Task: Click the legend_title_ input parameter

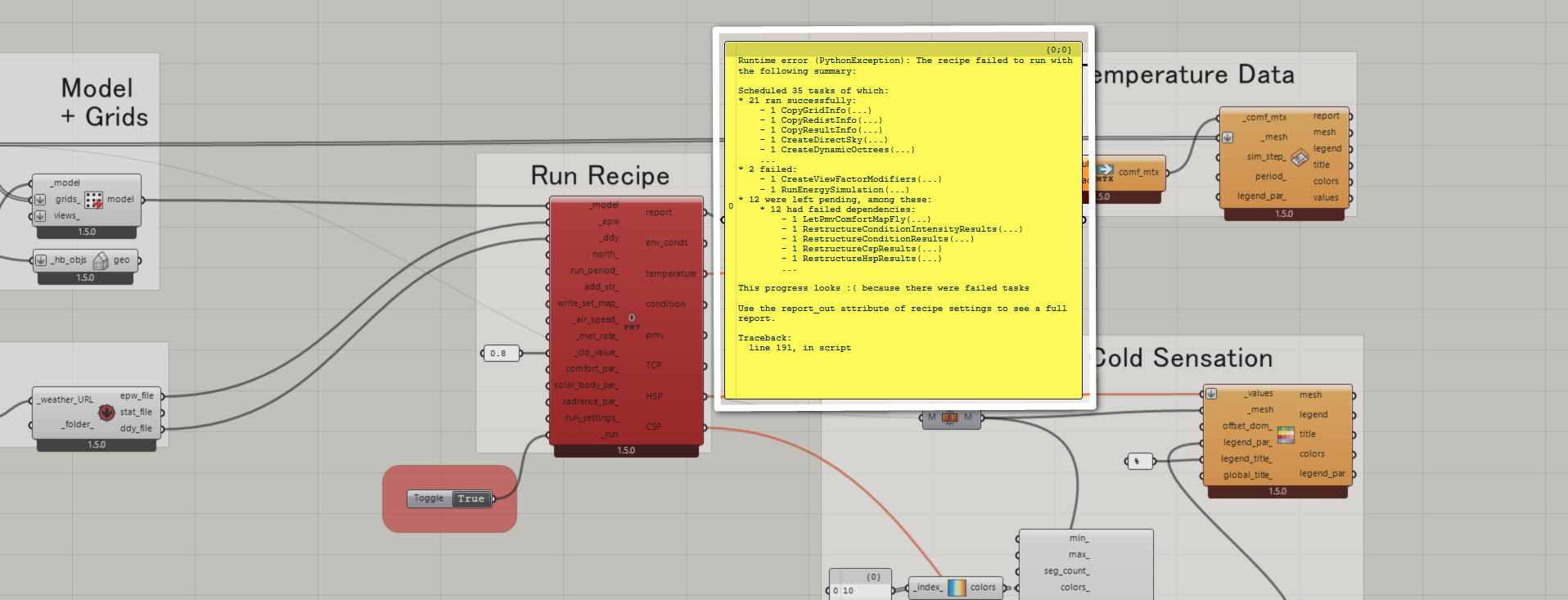Action: [1246, 459]
